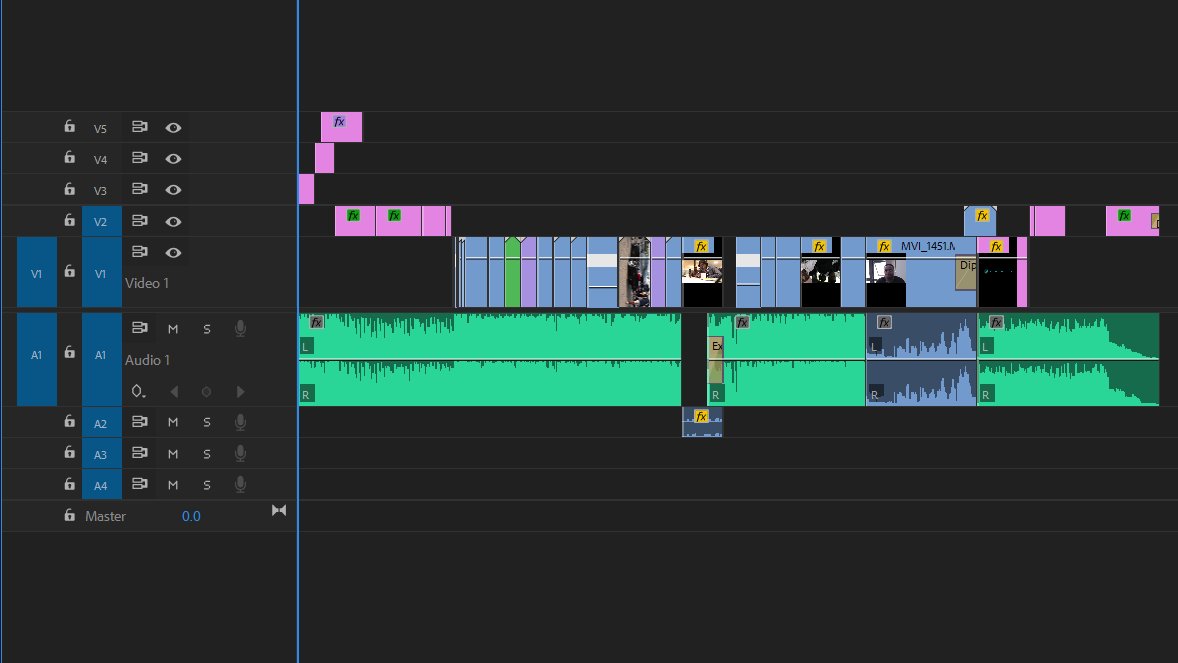1178x663 pixels.
Task: Open Audio 1 show keyframes menu
Action: (x=138, y=392)
